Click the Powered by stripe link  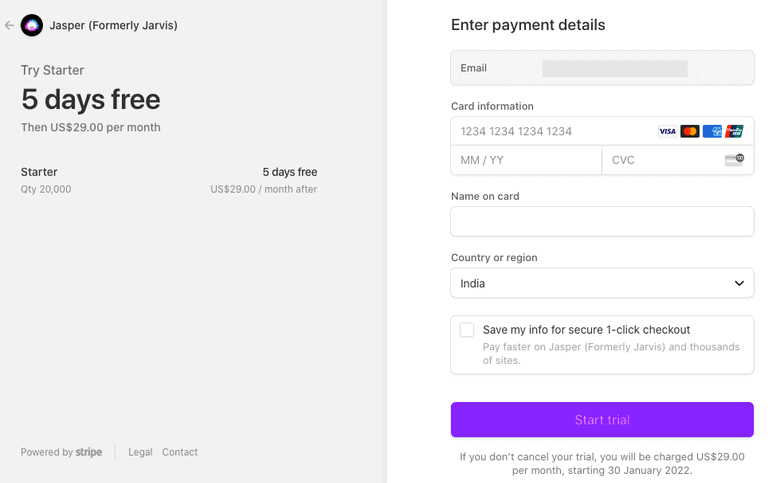point(61,452)
